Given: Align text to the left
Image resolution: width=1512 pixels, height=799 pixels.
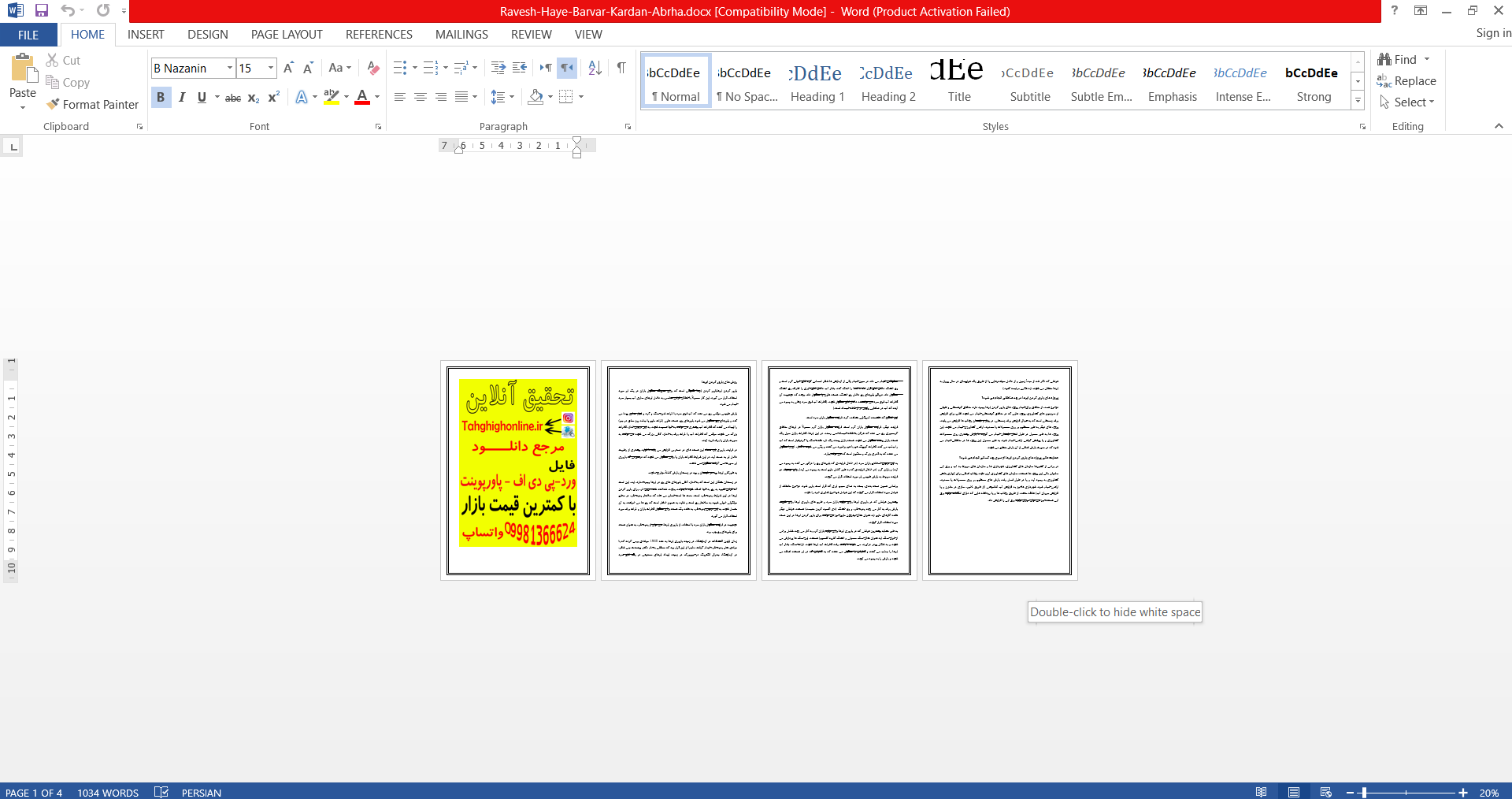Looking at the screenshot, I should click(x=400, y=97).
